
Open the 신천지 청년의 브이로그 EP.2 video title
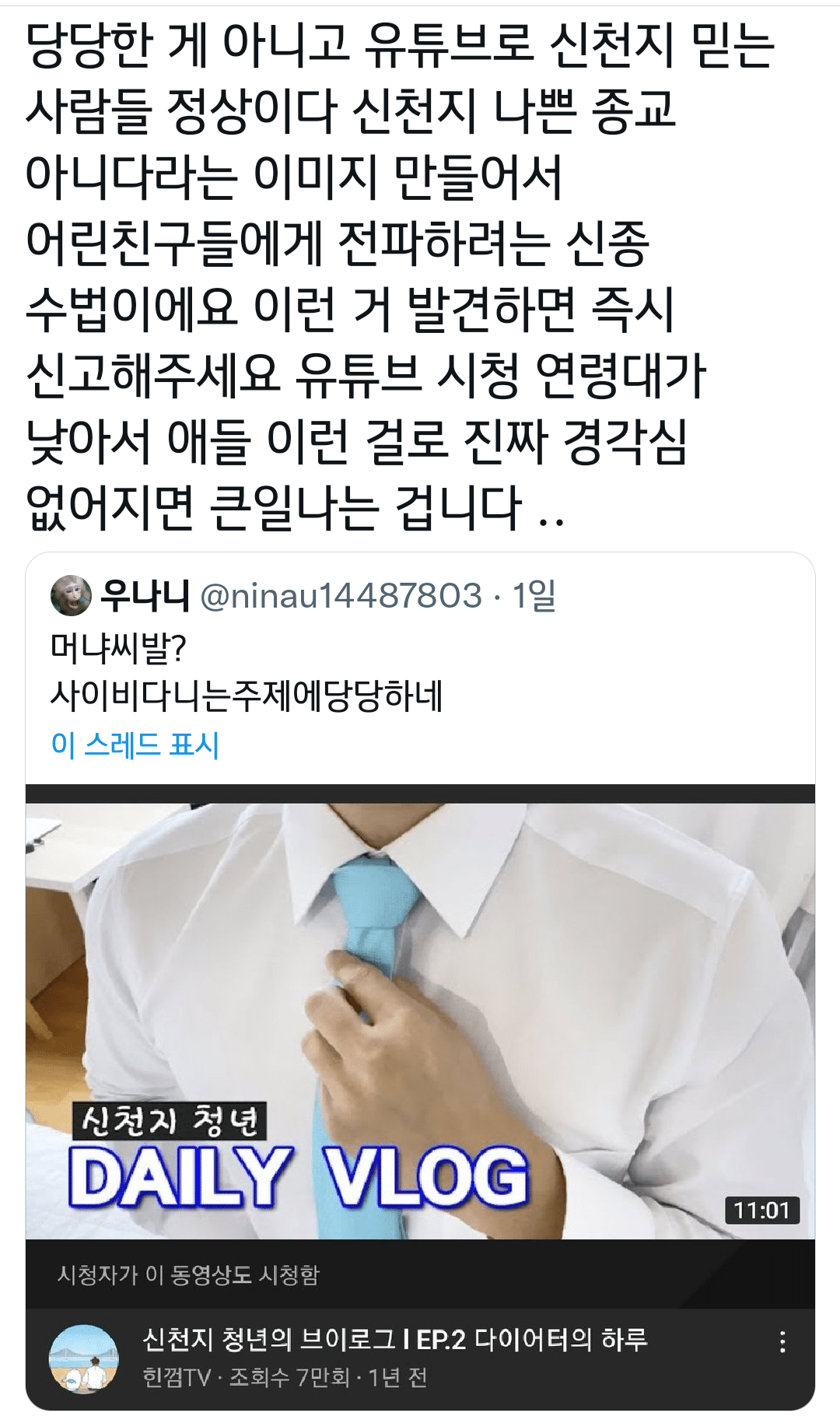coord(394,1339)
